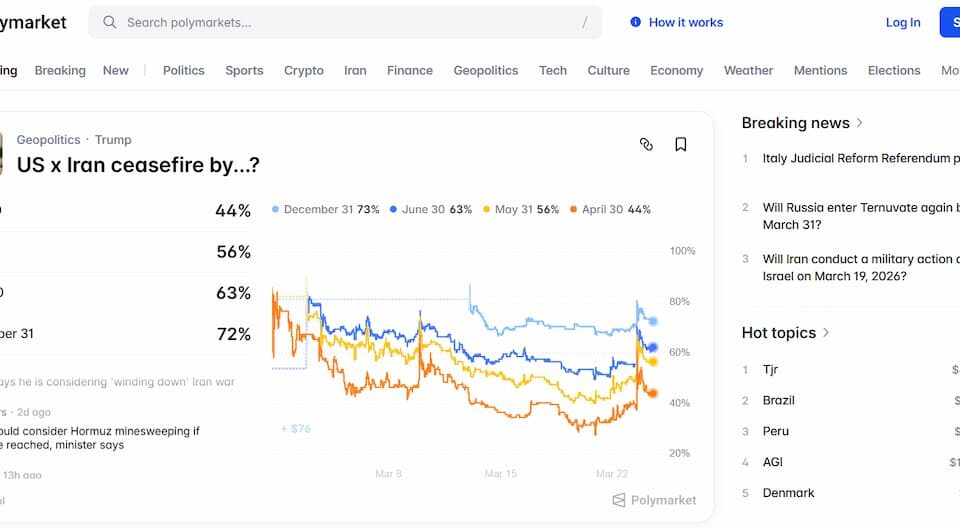Copy market link via chain icon
This screenshot has width=960, height=528.
(x=646, y=144)
